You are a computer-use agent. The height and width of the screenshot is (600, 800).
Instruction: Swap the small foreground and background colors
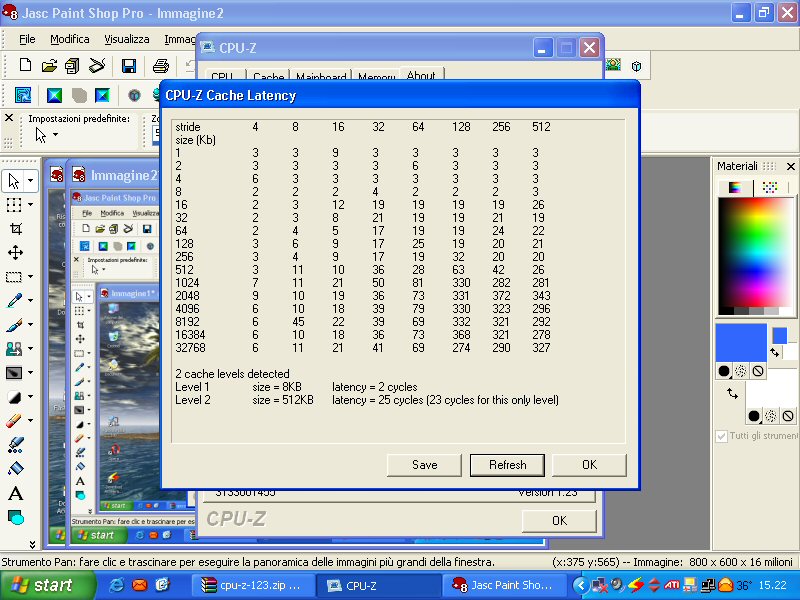(x=774, y=352)
